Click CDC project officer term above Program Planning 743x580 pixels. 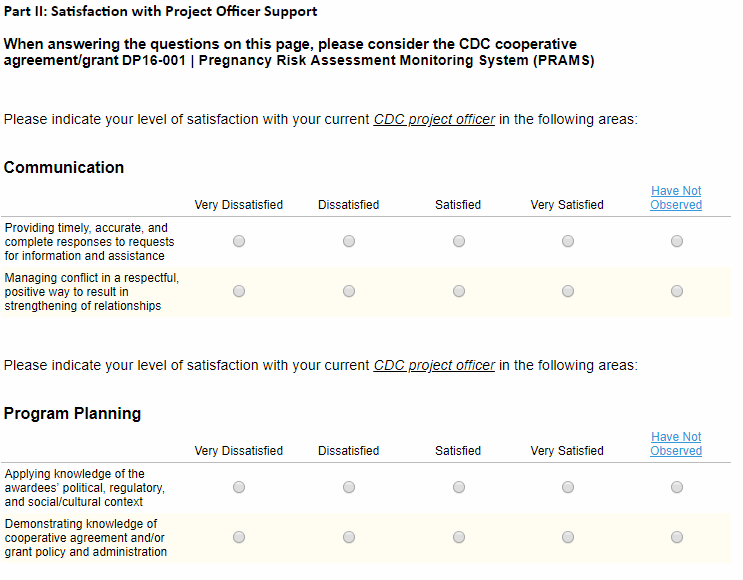(434, 366)
